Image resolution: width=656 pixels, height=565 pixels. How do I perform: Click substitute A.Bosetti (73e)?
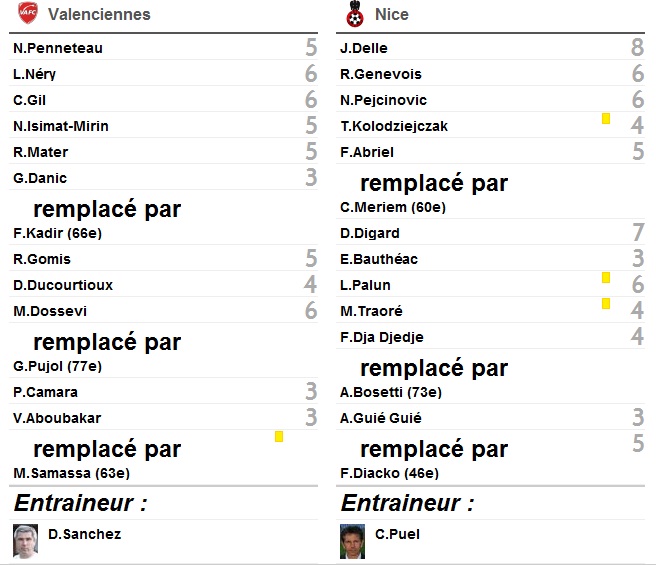[391, 392]
